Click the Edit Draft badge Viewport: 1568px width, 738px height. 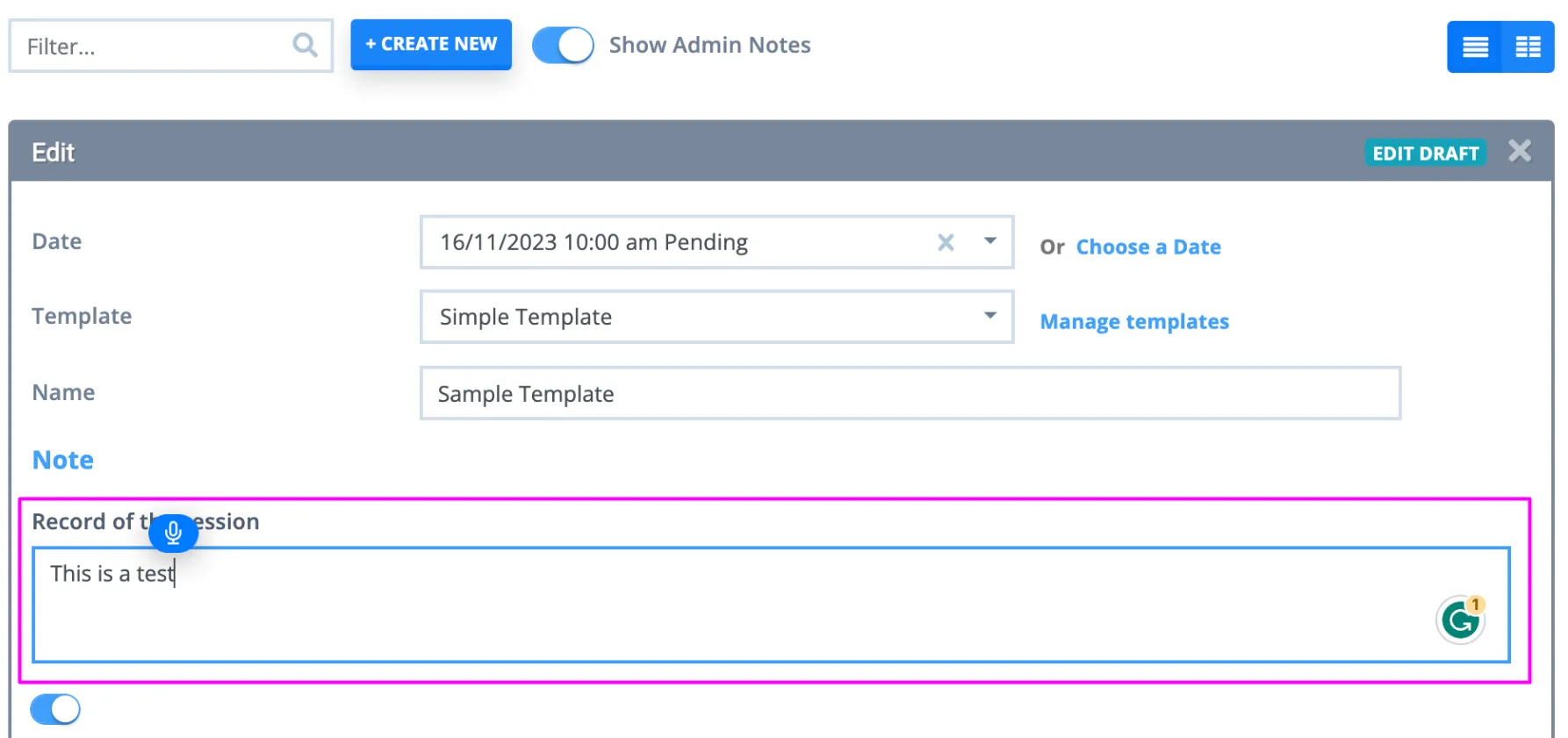click(1425, 153)
